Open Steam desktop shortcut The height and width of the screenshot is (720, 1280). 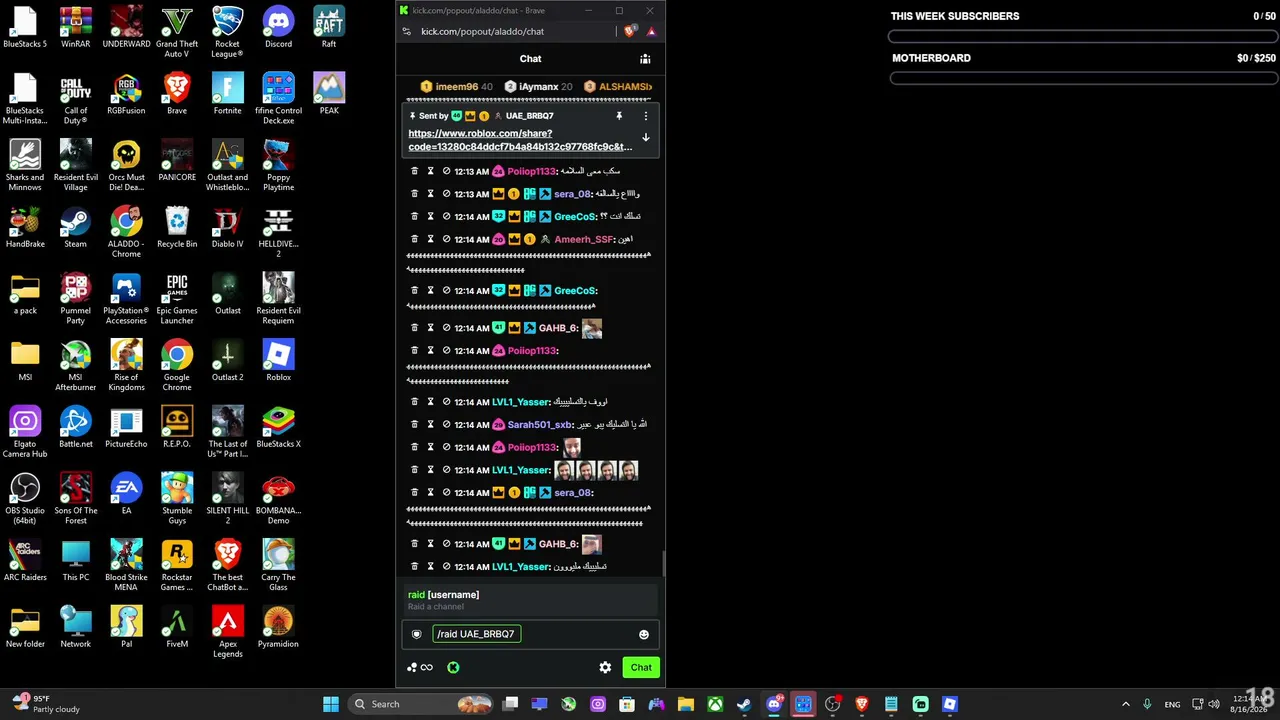pos(75,227)
